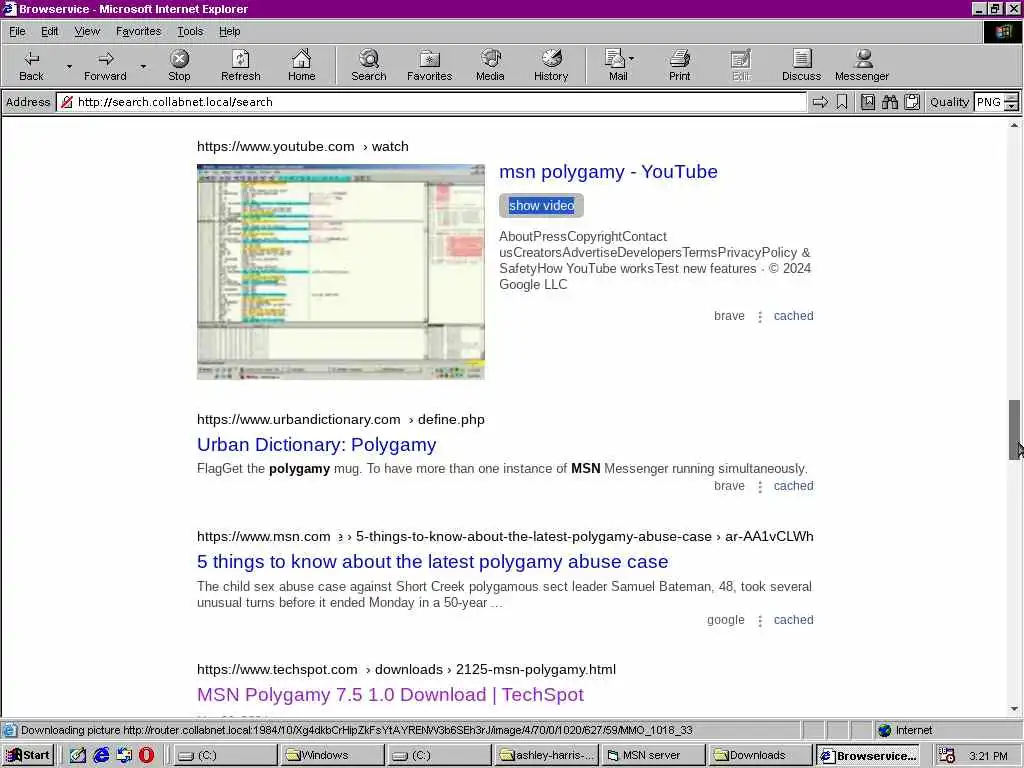Click the Forward arrow toolbar button
The height and width of the screenshot is (768, 1024).
click(x=105, y=65)
